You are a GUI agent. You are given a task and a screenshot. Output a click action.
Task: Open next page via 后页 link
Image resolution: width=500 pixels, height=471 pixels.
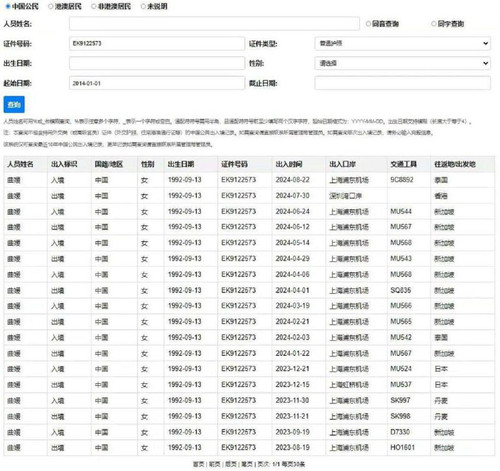[231, 464]
